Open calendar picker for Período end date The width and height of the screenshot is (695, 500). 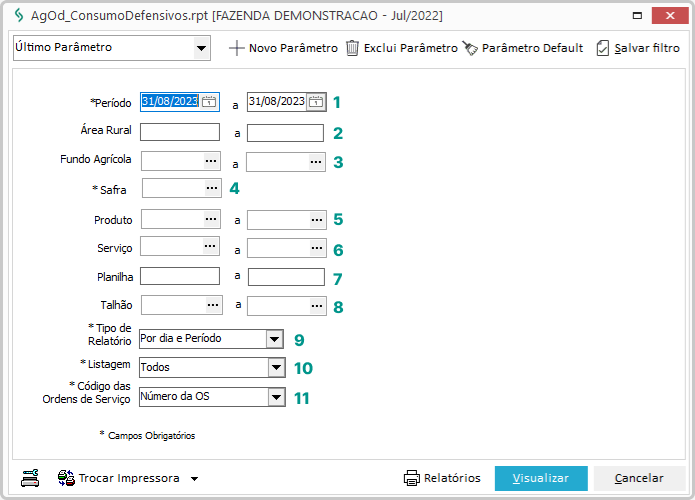pos(316,102)
